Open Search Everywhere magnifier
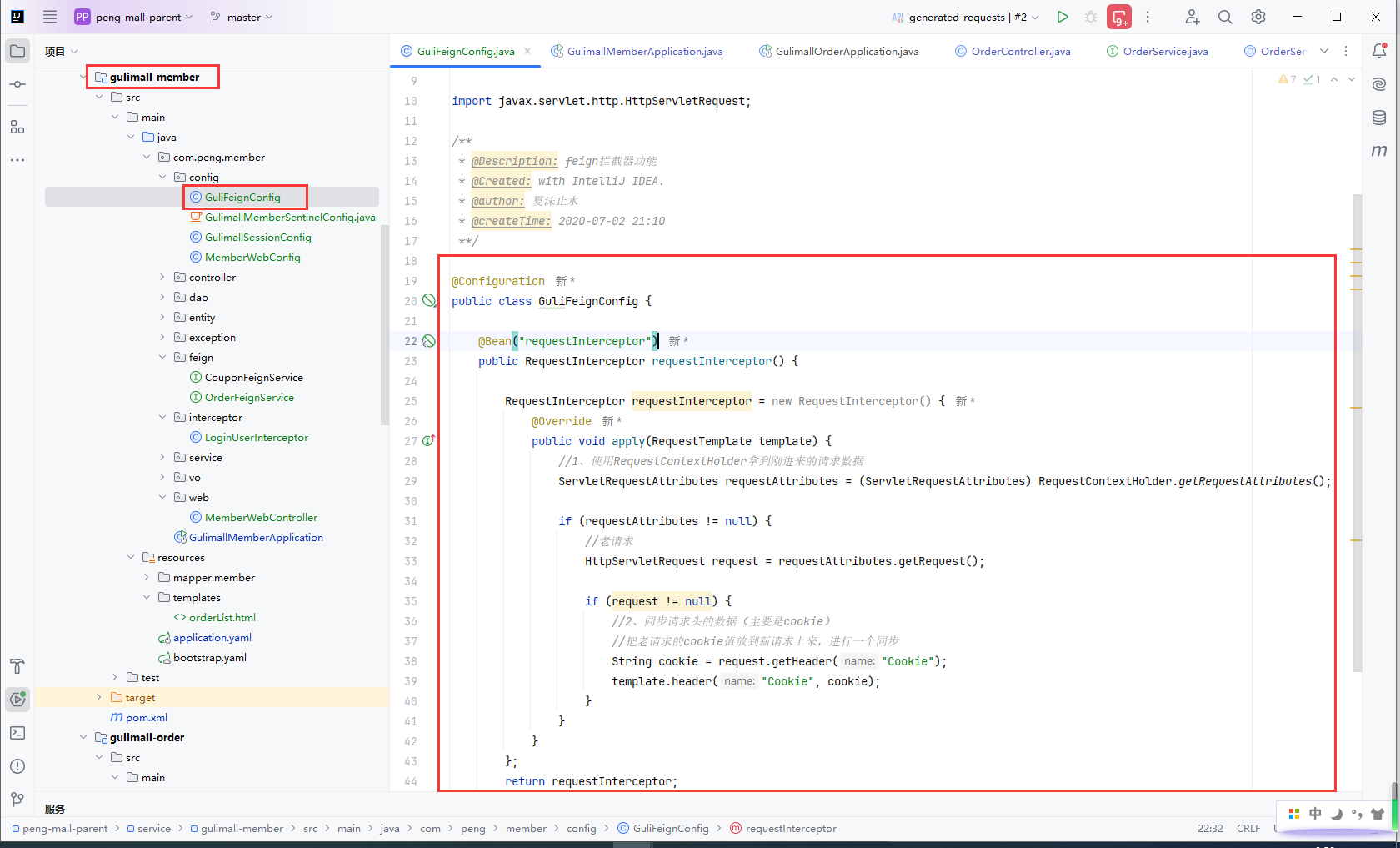 (1225, 17)
